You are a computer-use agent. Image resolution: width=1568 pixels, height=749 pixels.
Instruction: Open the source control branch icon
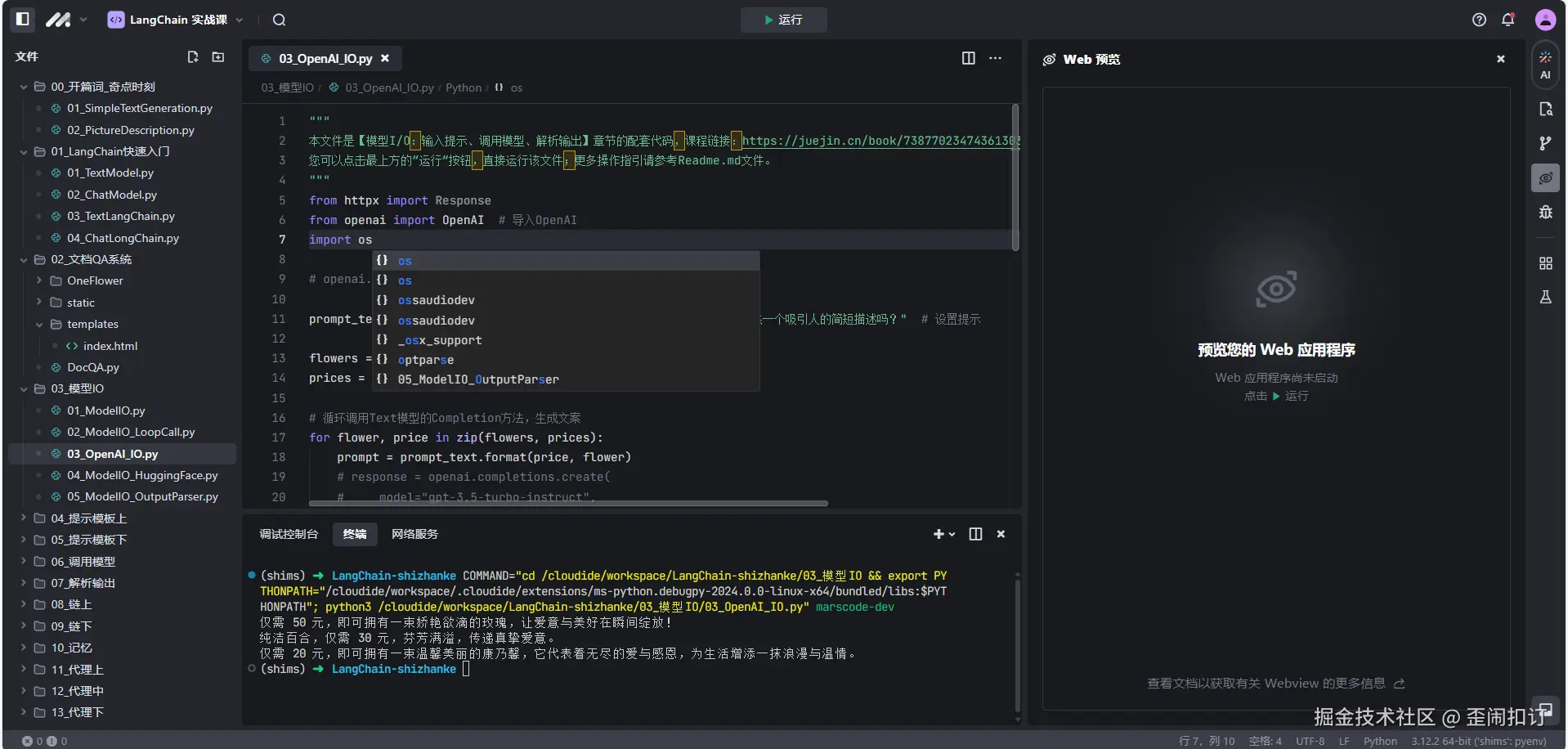[1544, 144]
